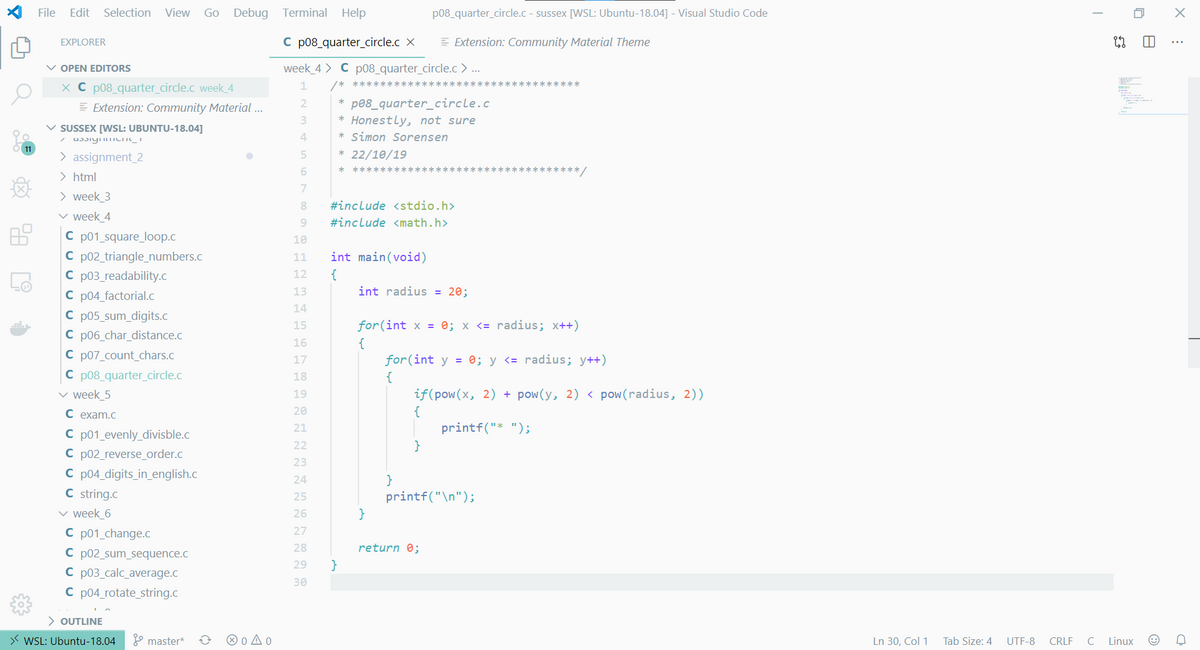Open the Terminal menu
The height and width of the screenshot is (650, 1200).
pos(304,13)
